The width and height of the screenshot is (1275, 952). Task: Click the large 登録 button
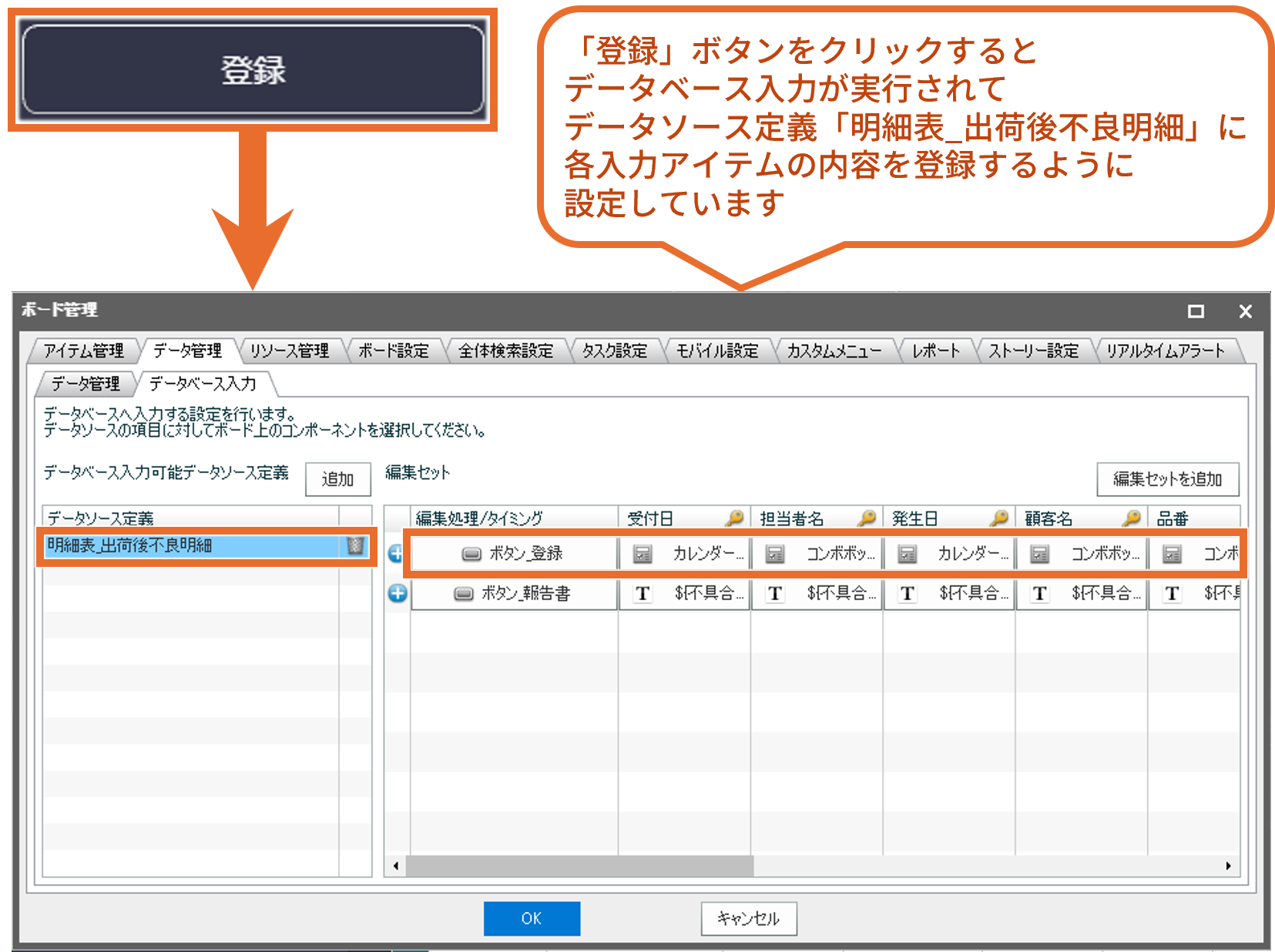click(x=253, y=69)
